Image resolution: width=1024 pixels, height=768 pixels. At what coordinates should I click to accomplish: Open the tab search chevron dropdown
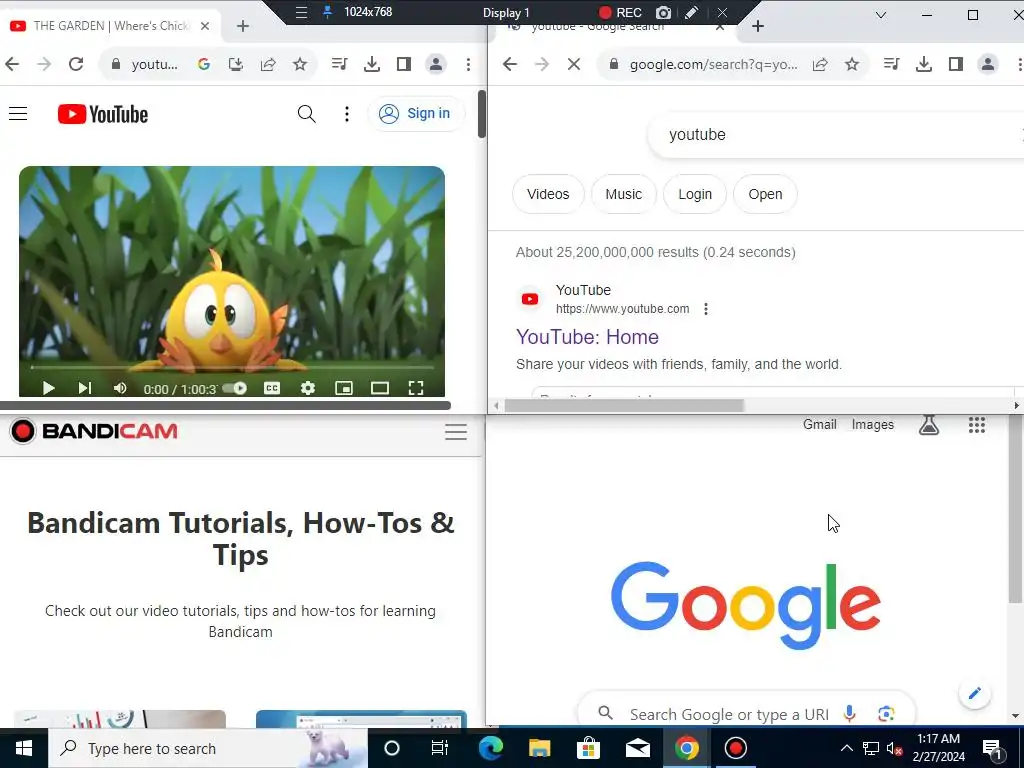tap(881, 15)
